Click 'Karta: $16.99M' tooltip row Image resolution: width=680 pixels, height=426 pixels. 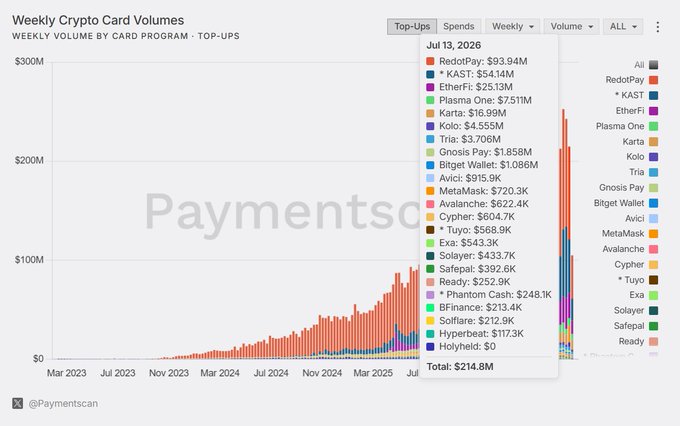[x=466, y=113]
